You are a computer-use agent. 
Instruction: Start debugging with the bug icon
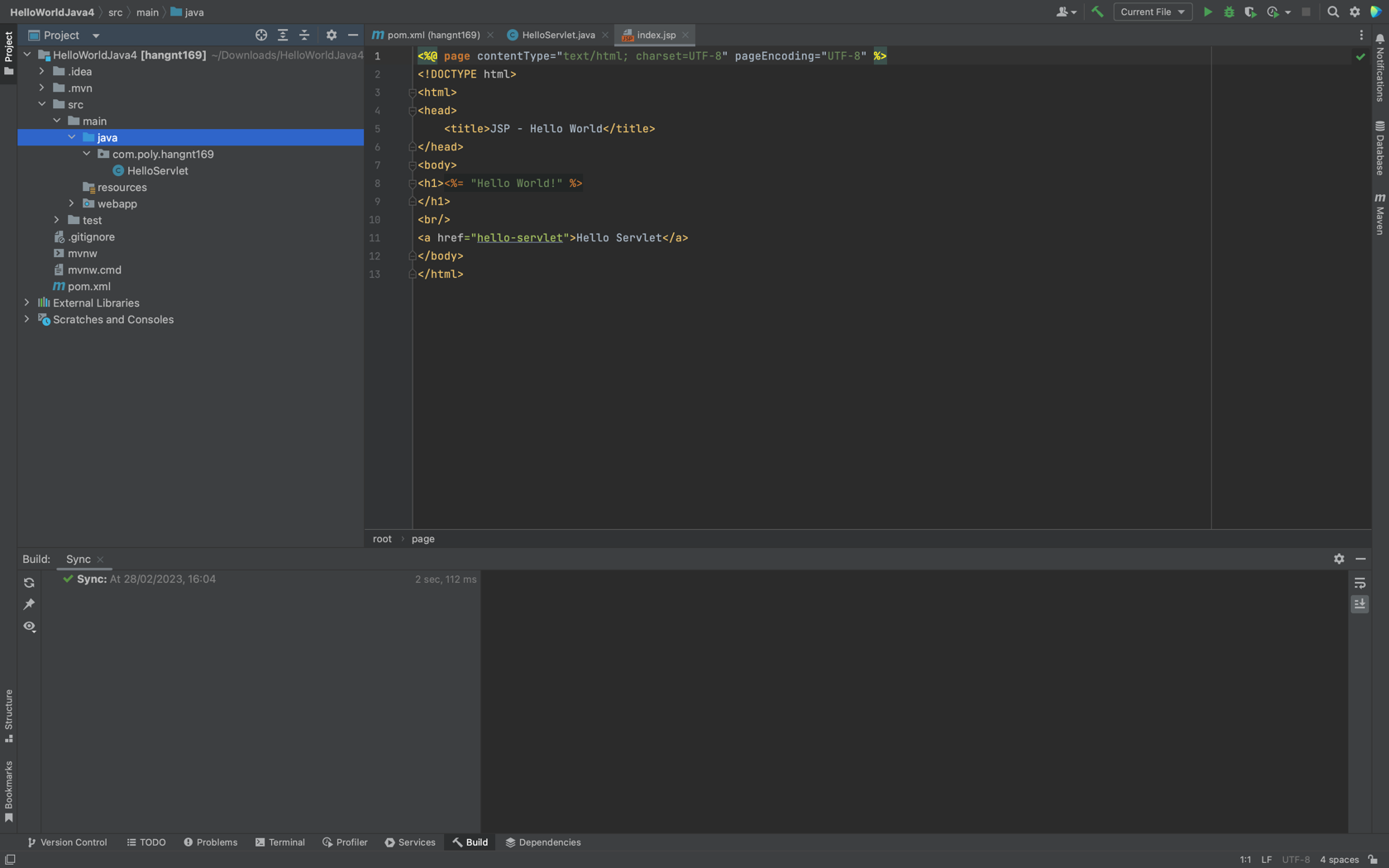click(1229, 12)
